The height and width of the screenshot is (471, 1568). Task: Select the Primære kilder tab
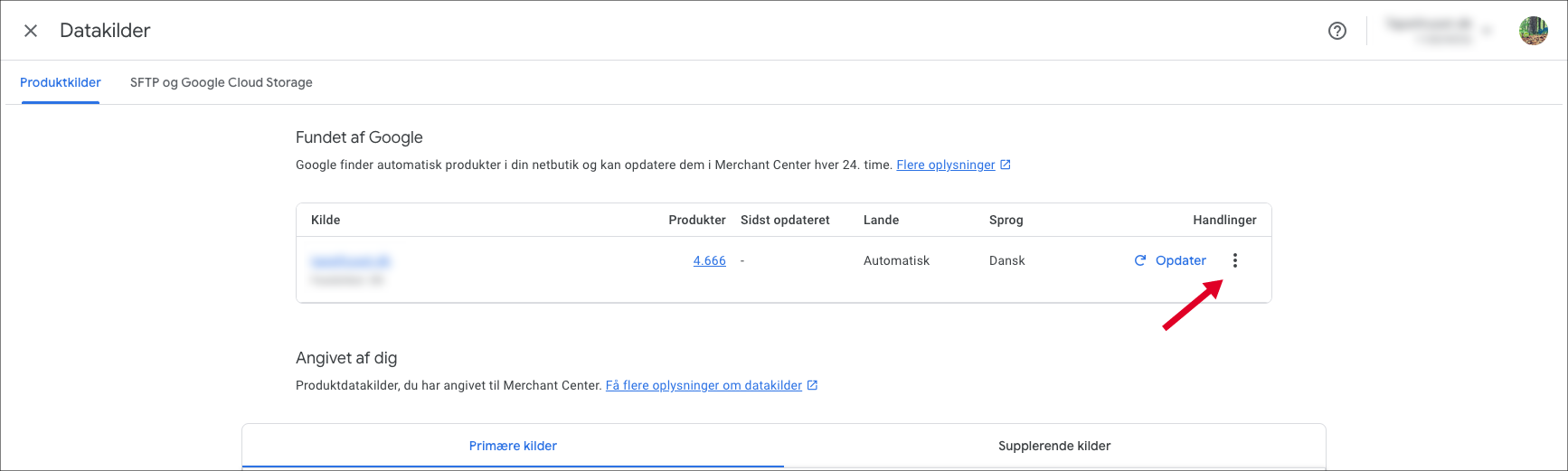click(x=513, y=446)
